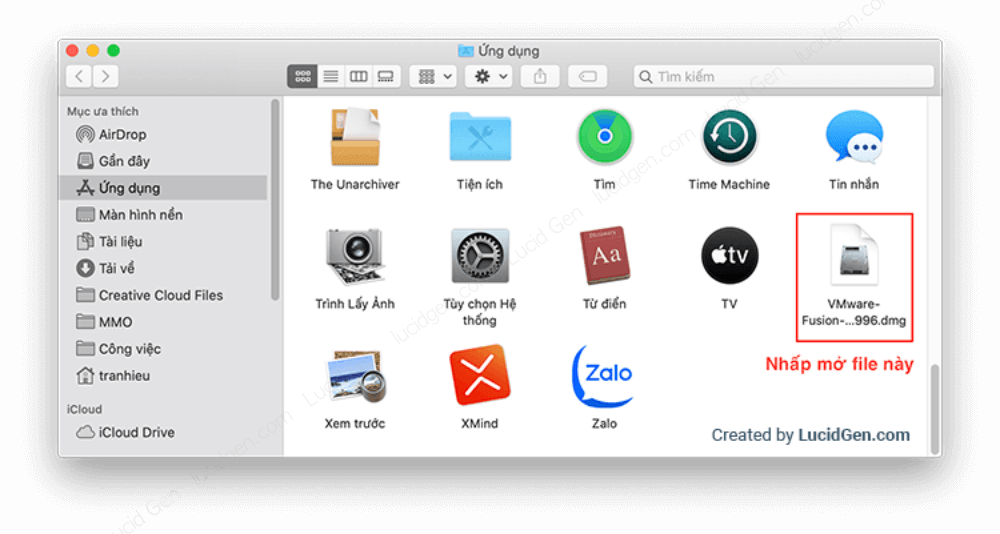This screenshot has width=1000, height=534.
Task: Open Gần đây in the sidebar
Action: (x=163, y=161)
